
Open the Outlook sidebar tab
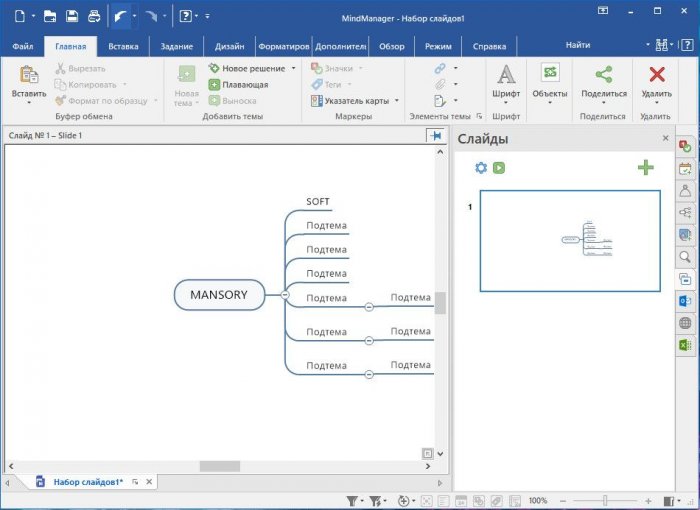685,301
